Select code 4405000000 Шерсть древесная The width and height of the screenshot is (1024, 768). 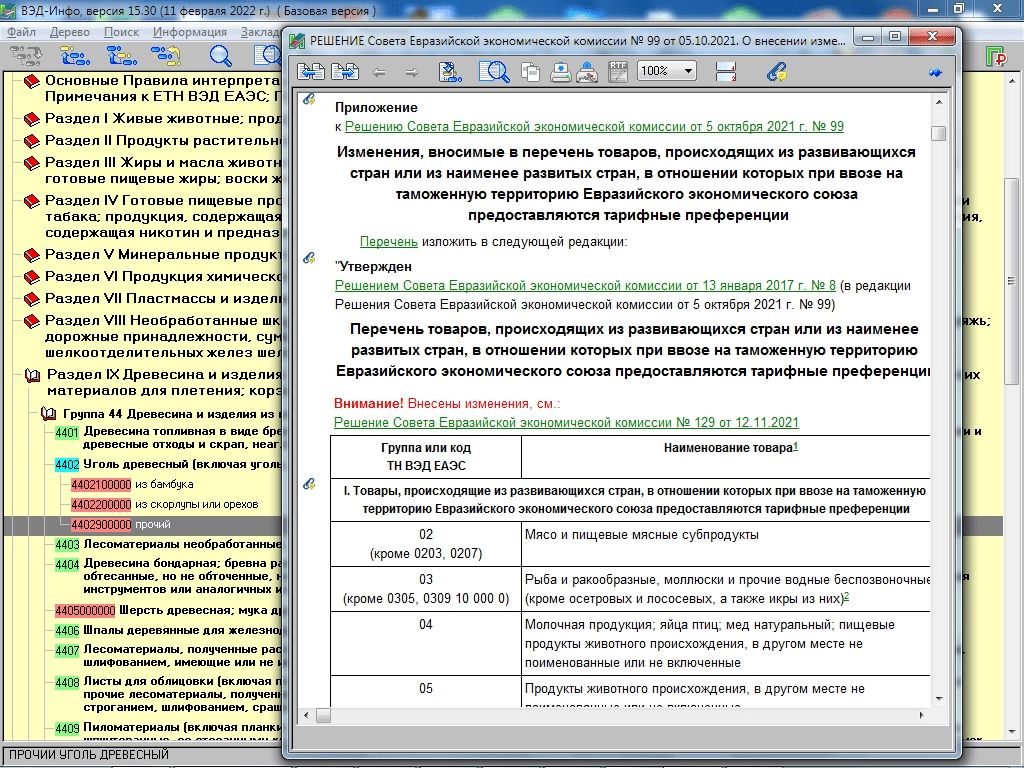coord(85,611)
